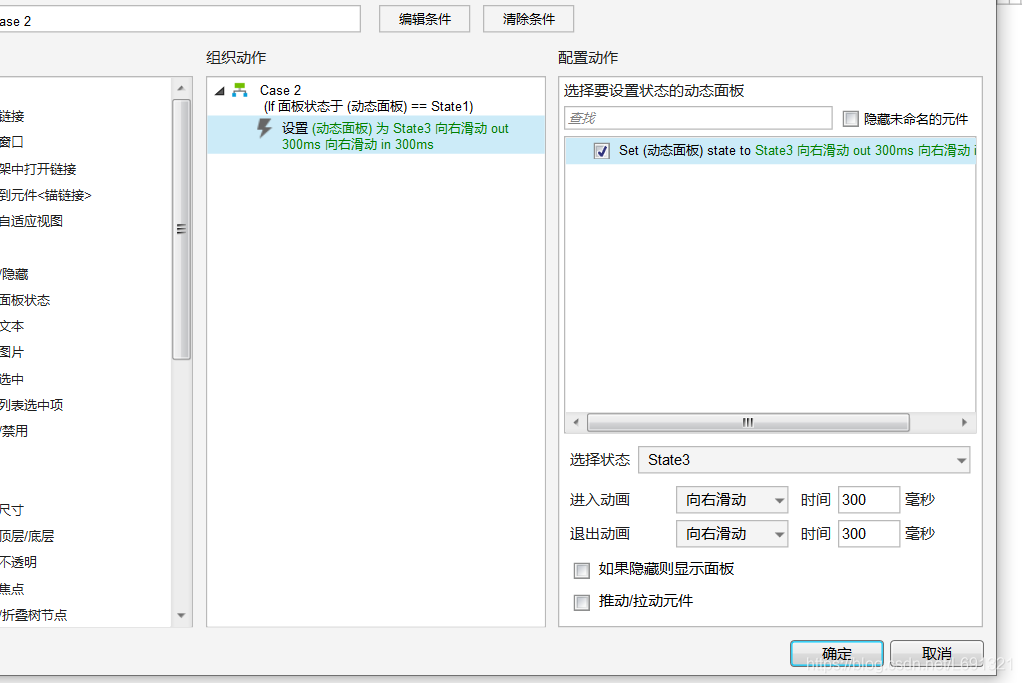The image size is (1022, 683).
Task: Select 架中打开链接 action in left list
Action: (x=38, y=169)
